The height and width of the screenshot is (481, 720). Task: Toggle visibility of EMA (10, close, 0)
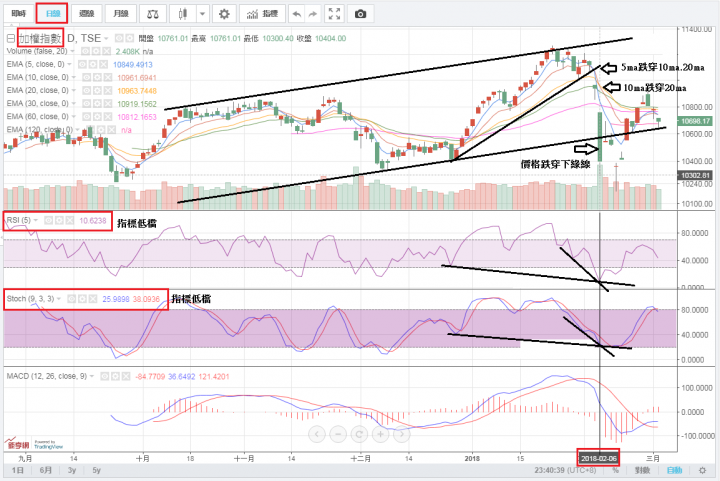pyautogui.click(x=86, y=77)
